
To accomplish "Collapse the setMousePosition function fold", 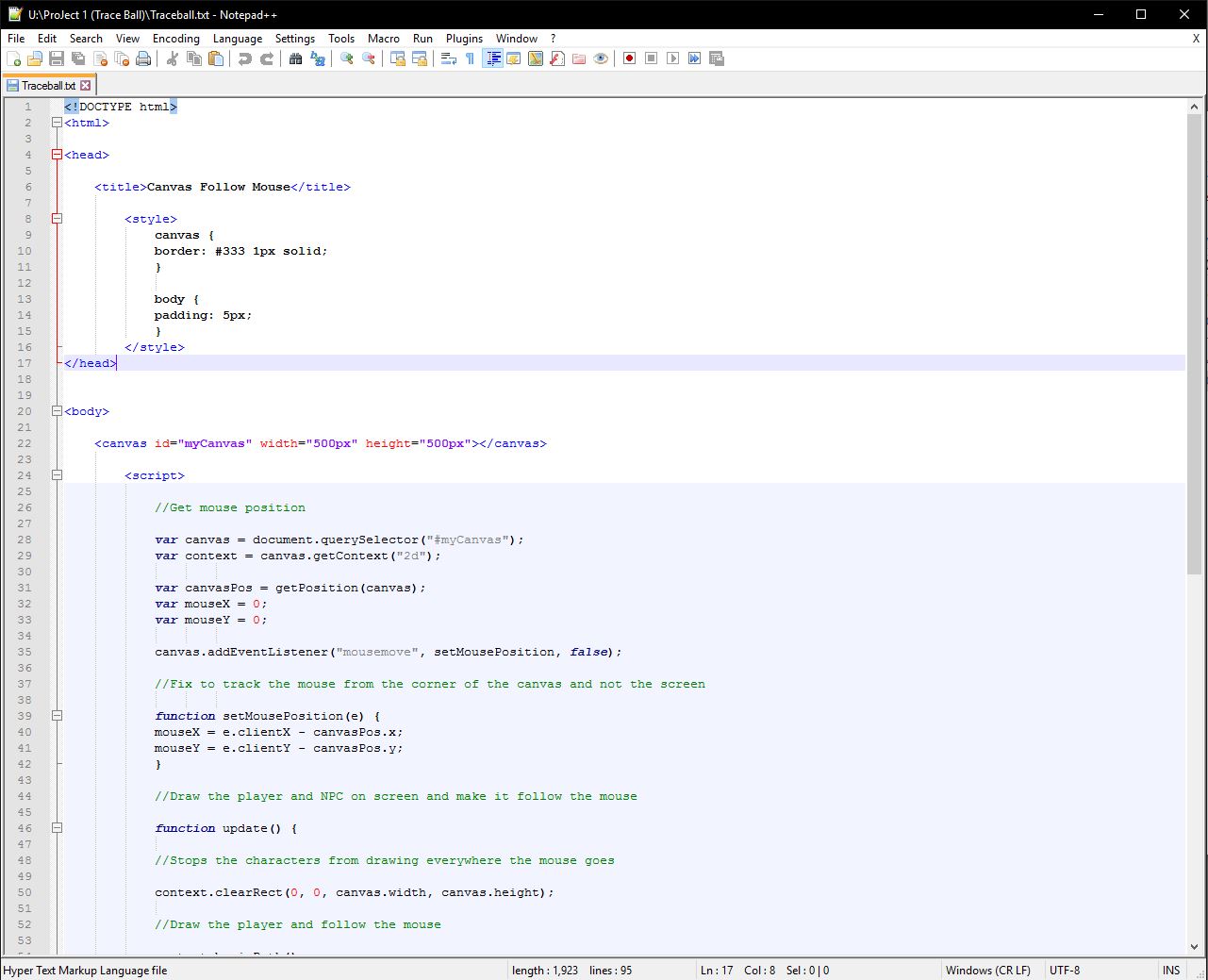I will (57, 716).
